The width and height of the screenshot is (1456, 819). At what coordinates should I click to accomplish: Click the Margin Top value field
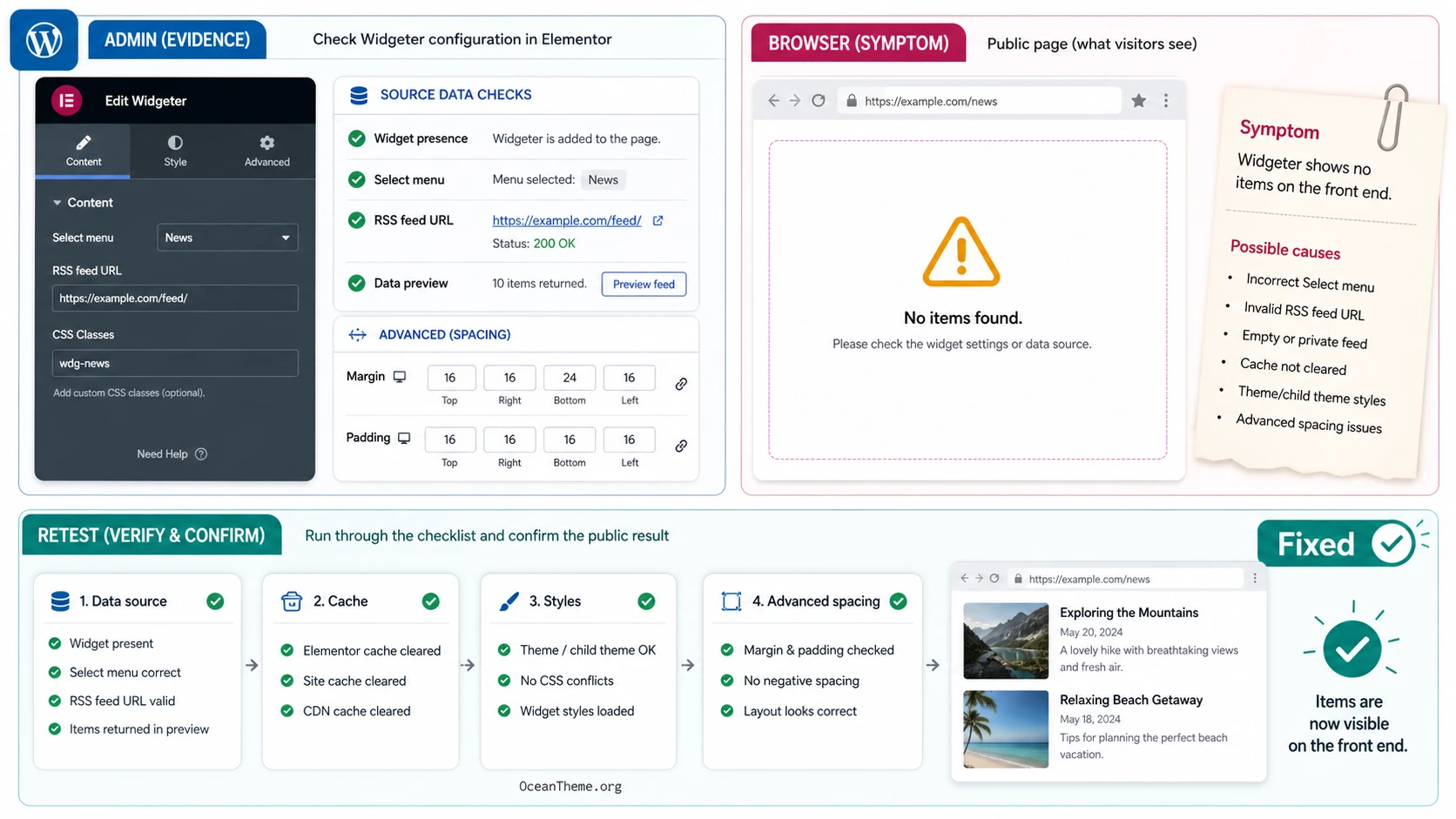(450, 378)
